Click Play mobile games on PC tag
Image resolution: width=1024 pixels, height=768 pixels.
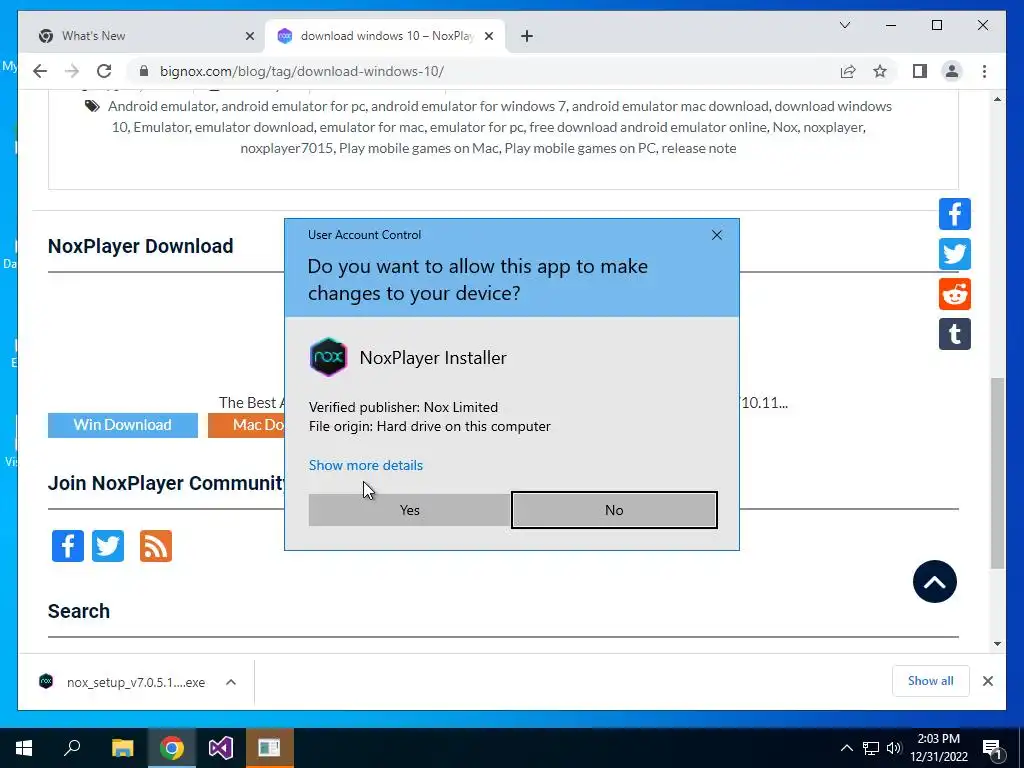point(580,148)
